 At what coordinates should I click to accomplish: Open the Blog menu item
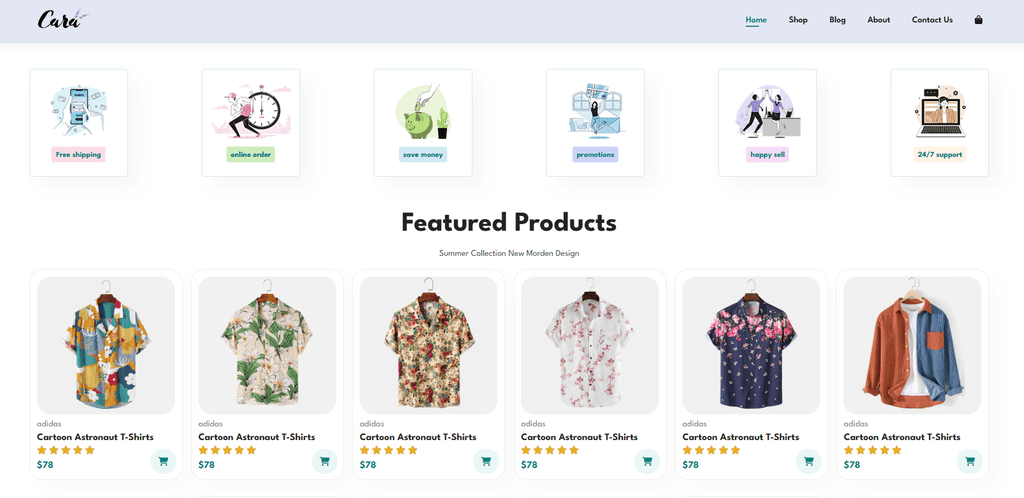coord(837,20)
